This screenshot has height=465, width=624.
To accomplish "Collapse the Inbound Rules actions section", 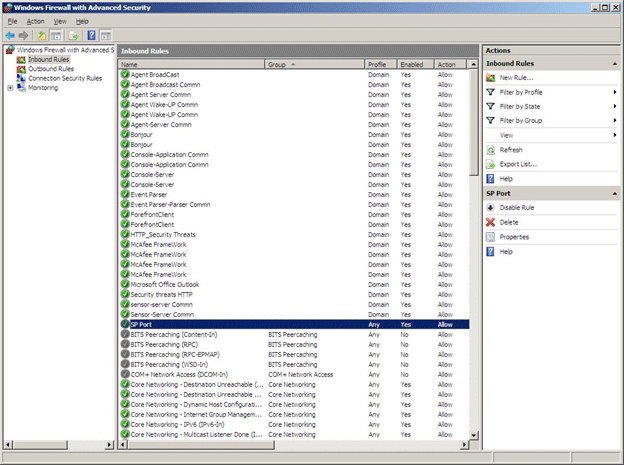I will click(615, 64).
